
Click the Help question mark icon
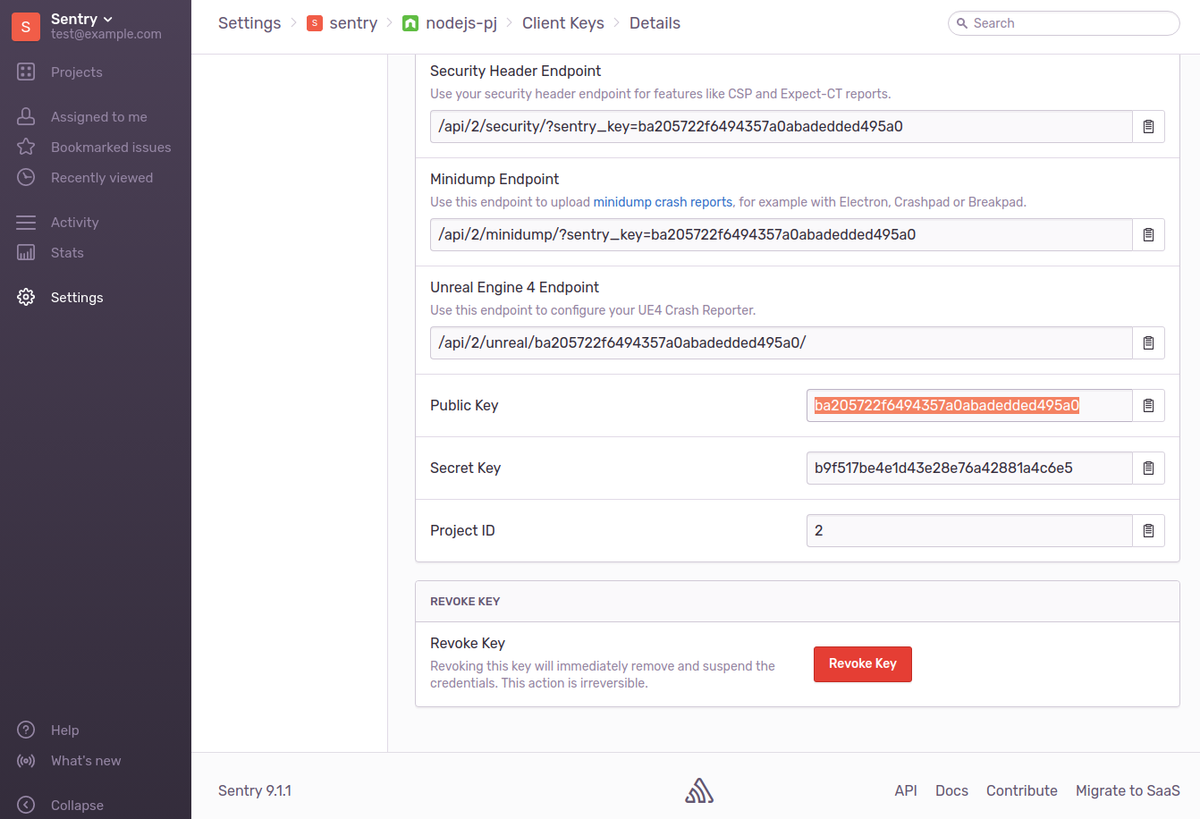pos(27,730)
